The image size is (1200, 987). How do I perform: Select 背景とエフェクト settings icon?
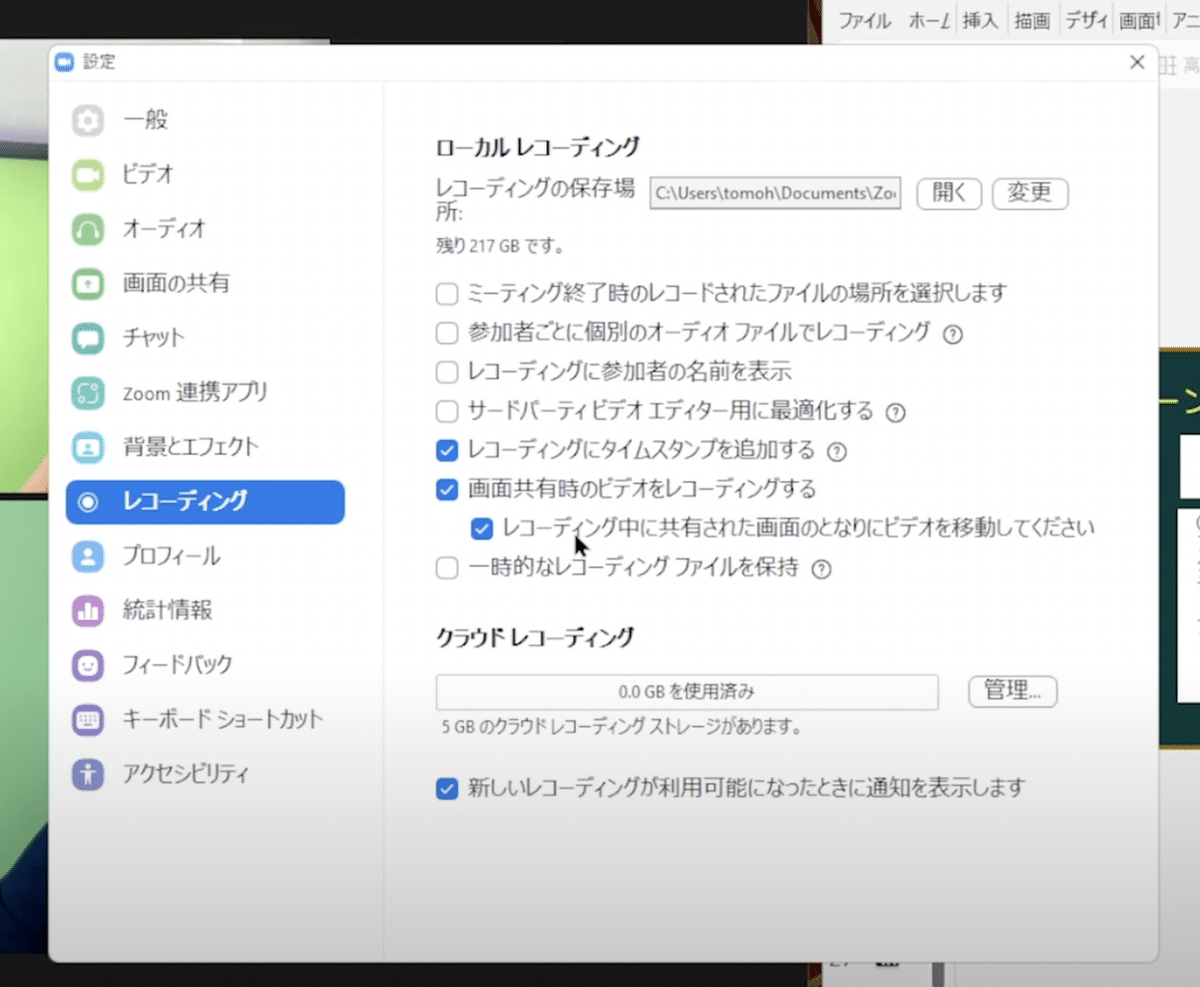point(88,447)
